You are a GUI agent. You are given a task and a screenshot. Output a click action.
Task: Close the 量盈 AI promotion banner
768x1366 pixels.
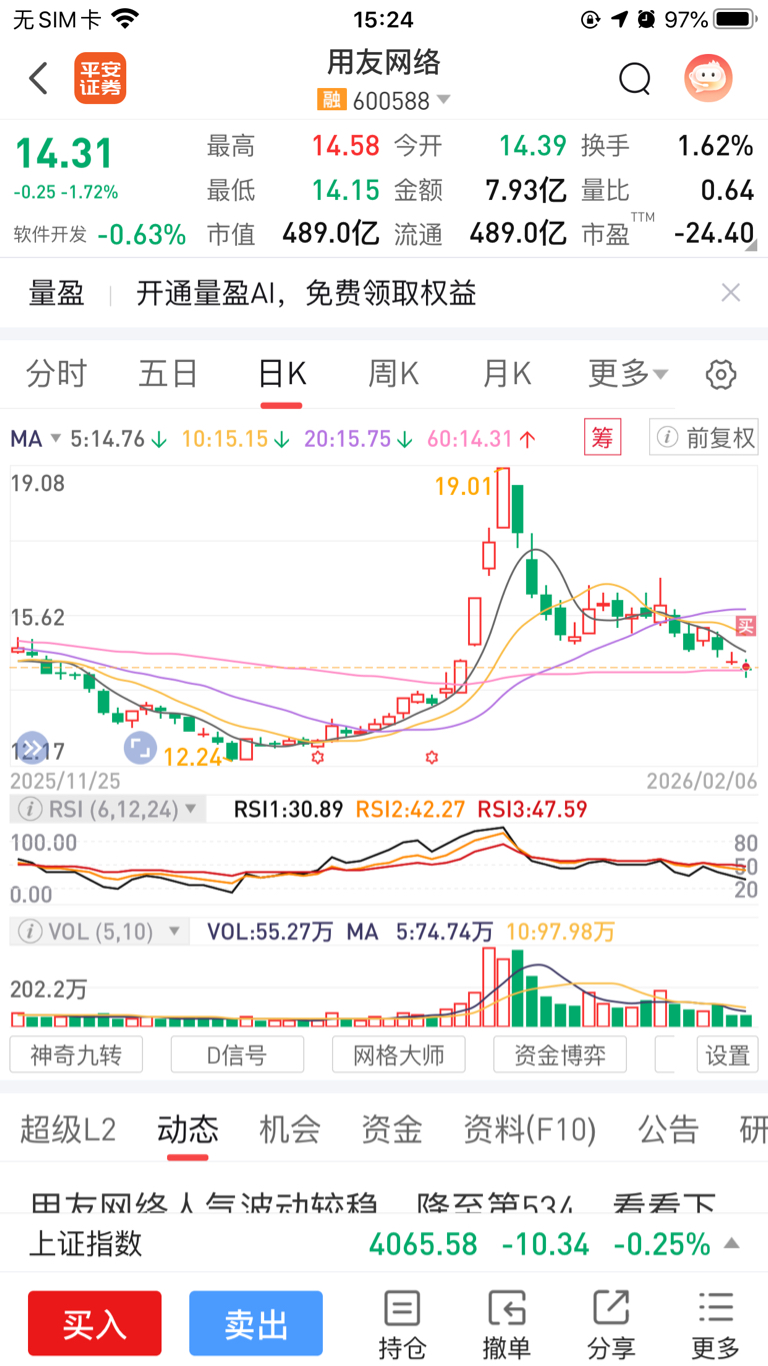(731, 293)
